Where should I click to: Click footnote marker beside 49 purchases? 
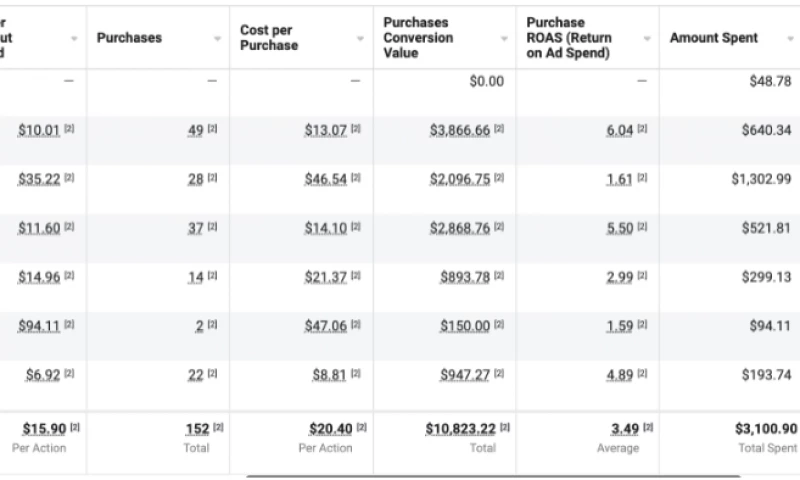coord(211,131)
